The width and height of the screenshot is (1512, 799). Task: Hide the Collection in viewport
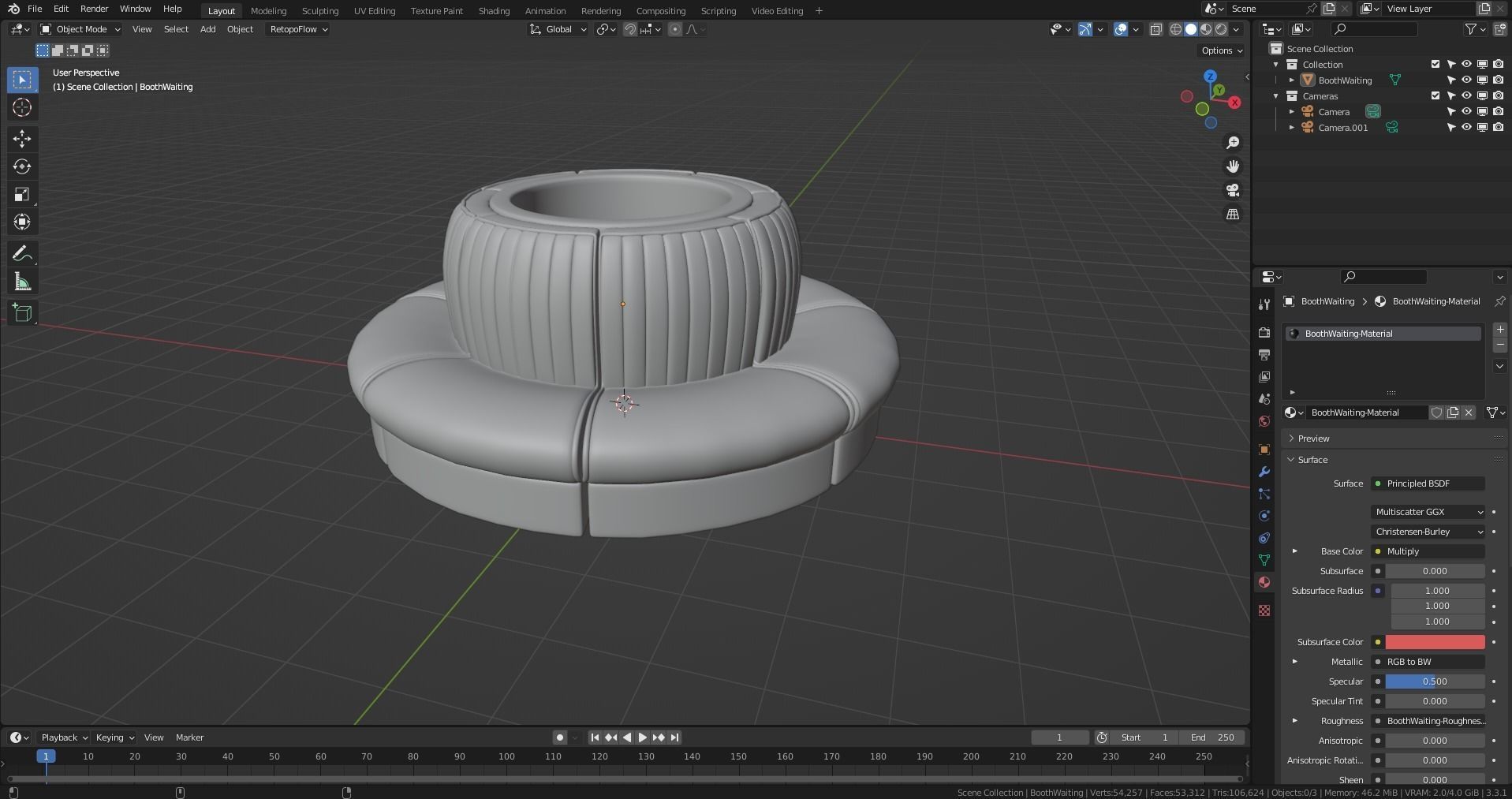(1466, 65)
